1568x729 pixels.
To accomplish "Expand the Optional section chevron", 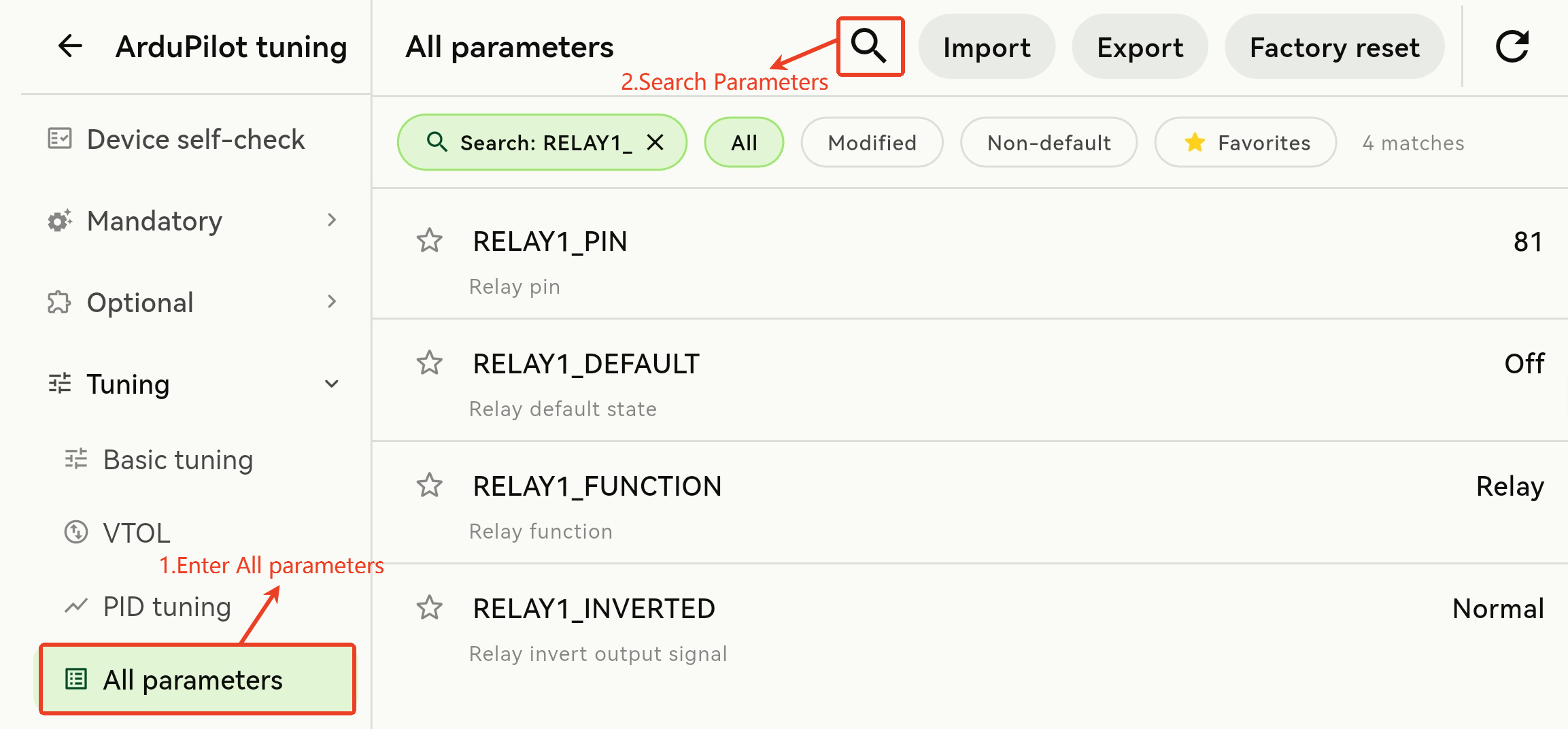I will [332, 302].
